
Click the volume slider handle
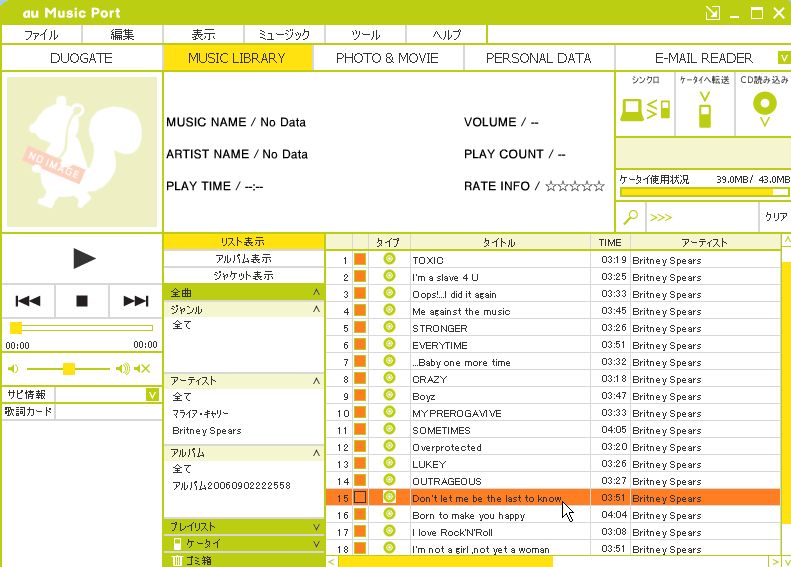69,369
